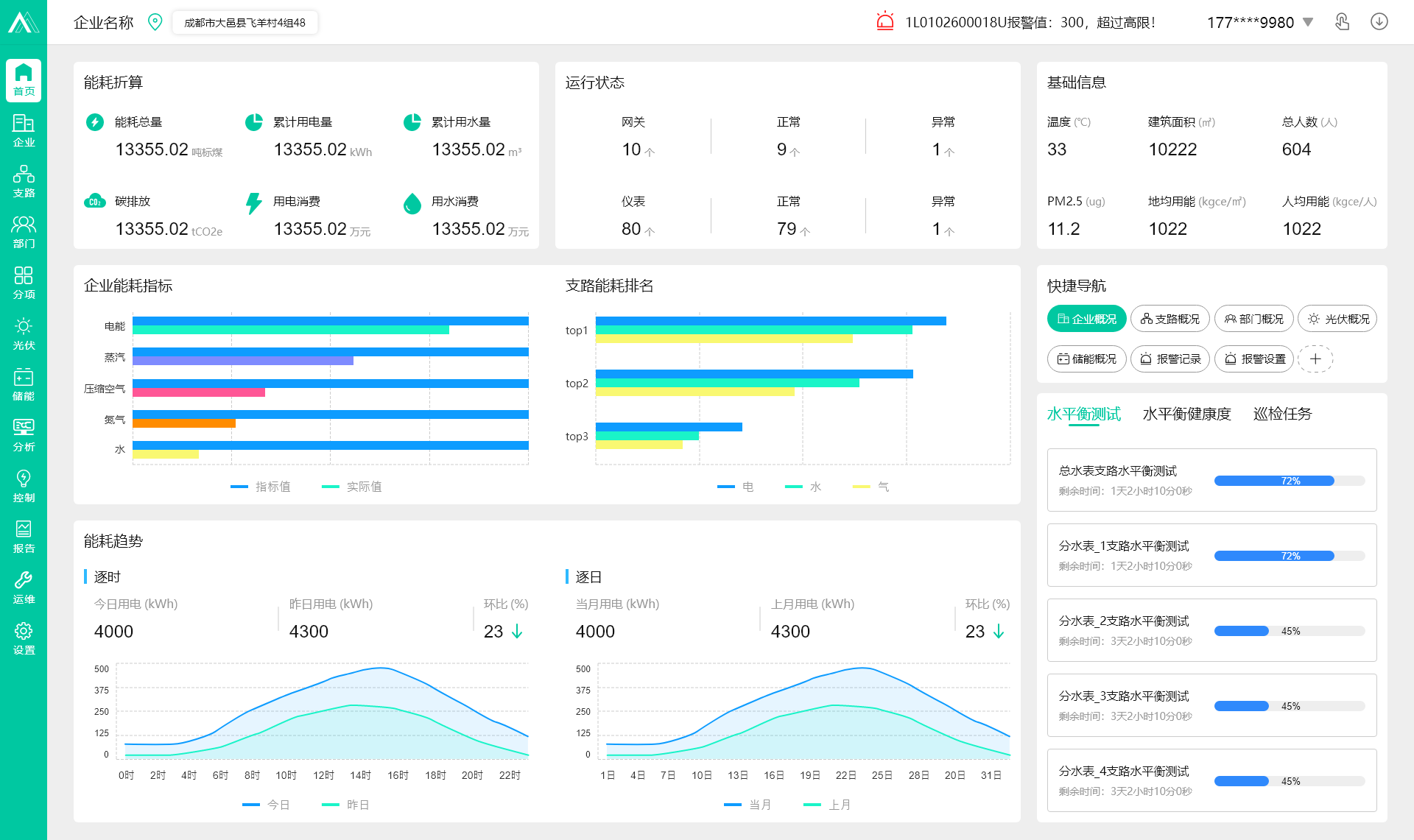This screenshot has width=1414, height=840.
Task: Click the 报警设置 quick nav button
Action: 1254,359
